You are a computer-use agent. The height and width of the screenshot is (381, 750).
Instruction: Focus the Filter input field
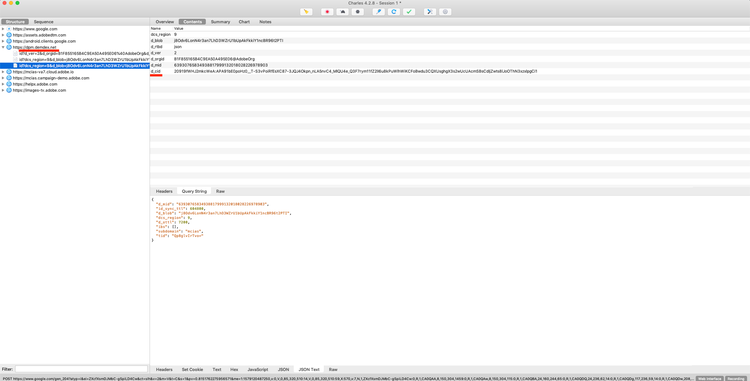click(x=81, y=369)
